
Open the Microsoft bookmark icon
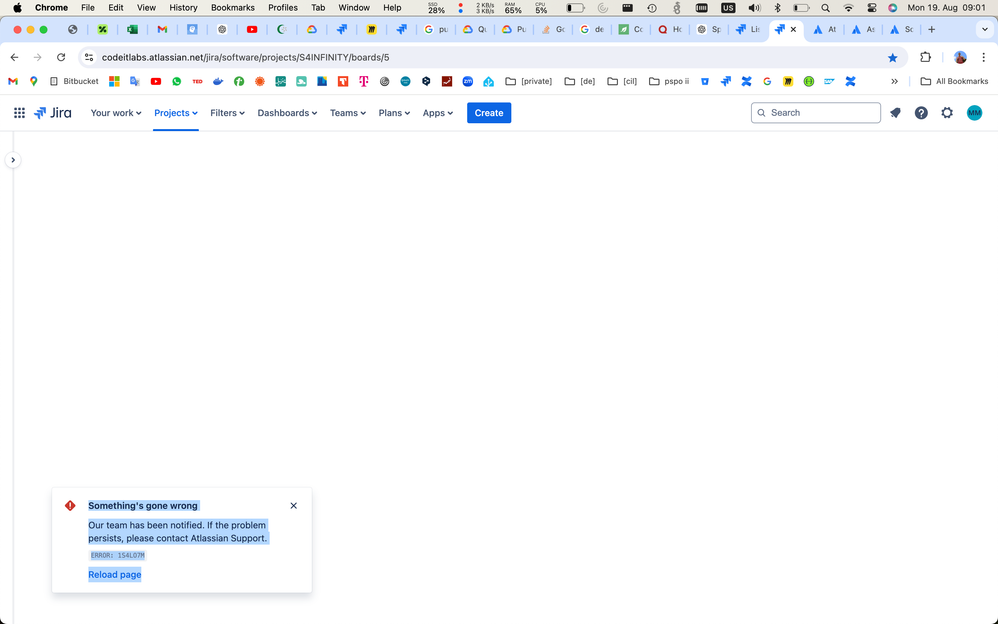tap(115, 82)
